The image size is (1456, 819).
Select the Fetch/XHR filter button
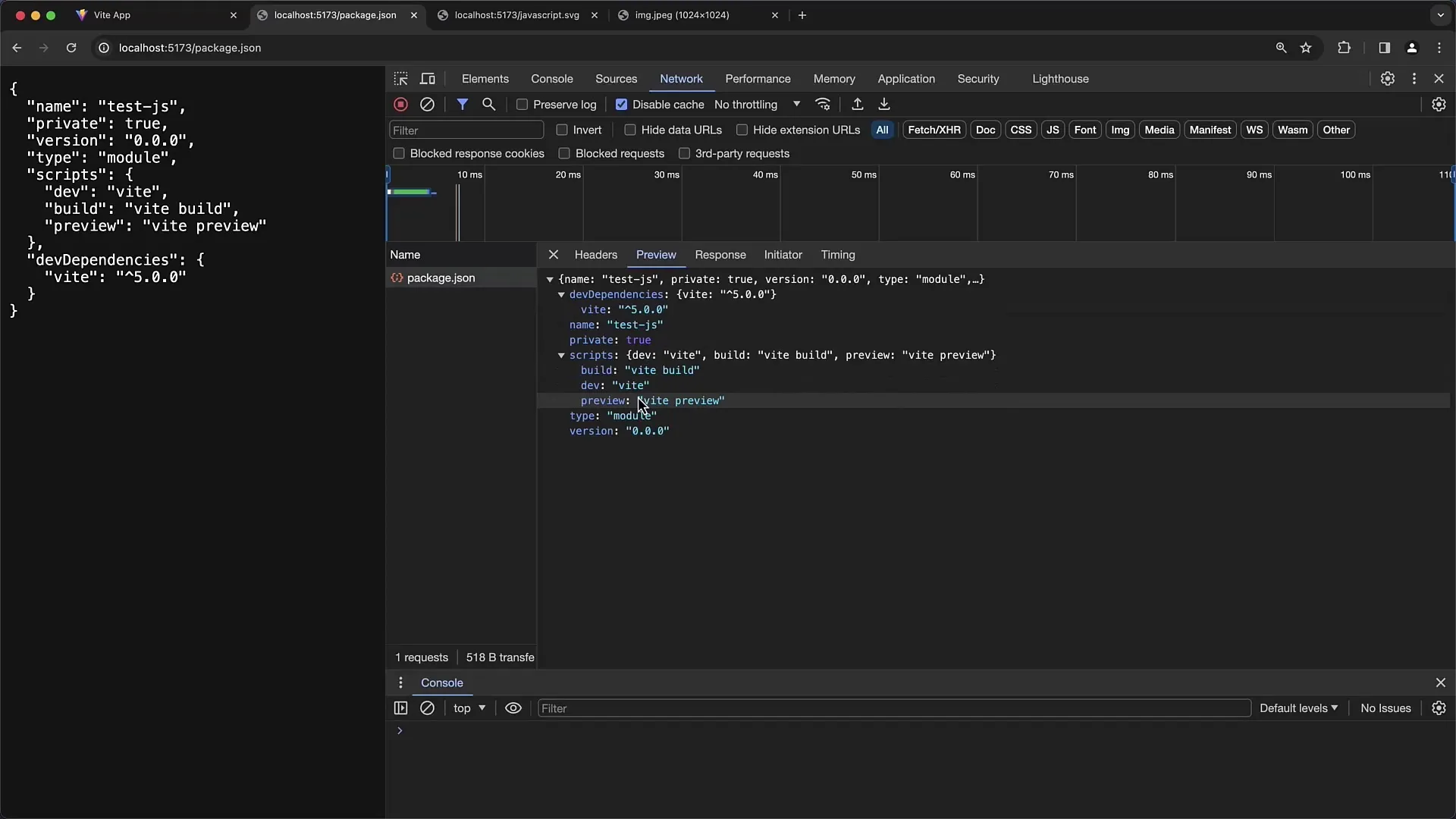(x=934, y=129)
